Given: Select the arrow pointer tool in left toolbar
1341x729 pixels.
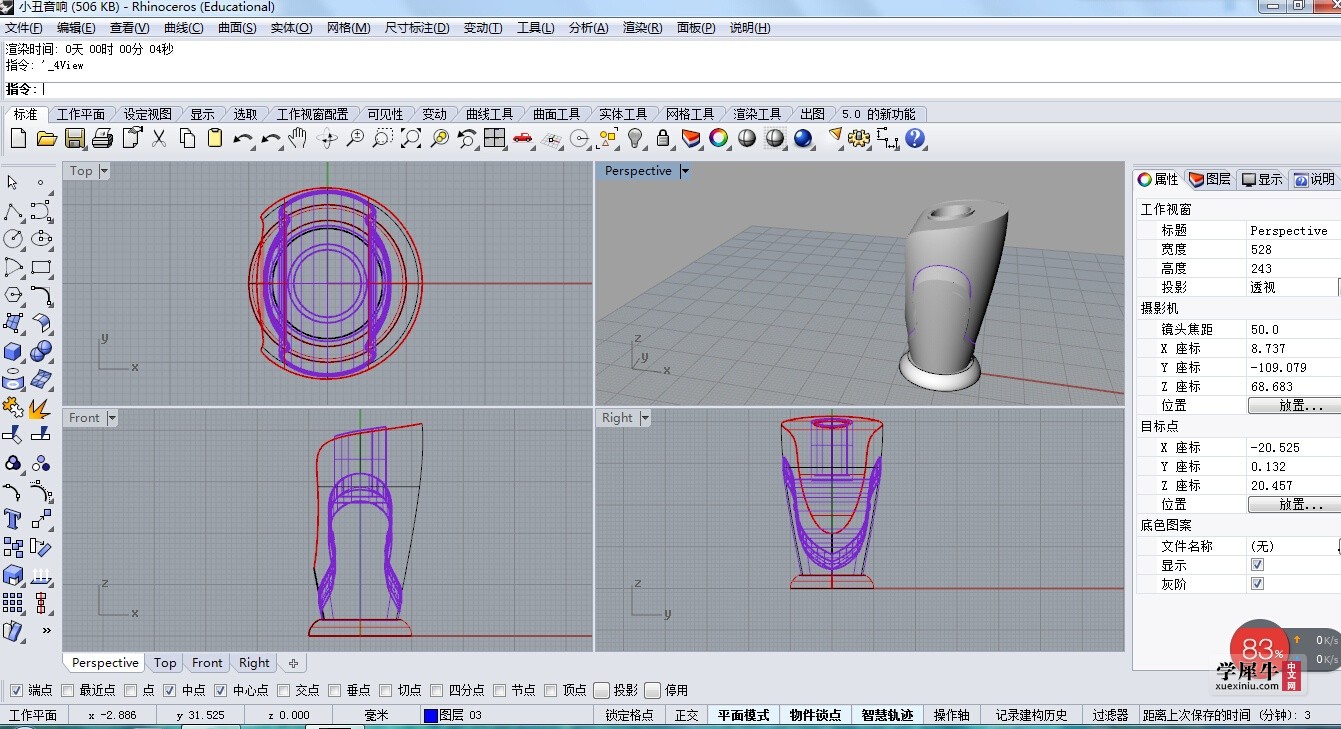Looking at the screenshot, I should [13, 182].
